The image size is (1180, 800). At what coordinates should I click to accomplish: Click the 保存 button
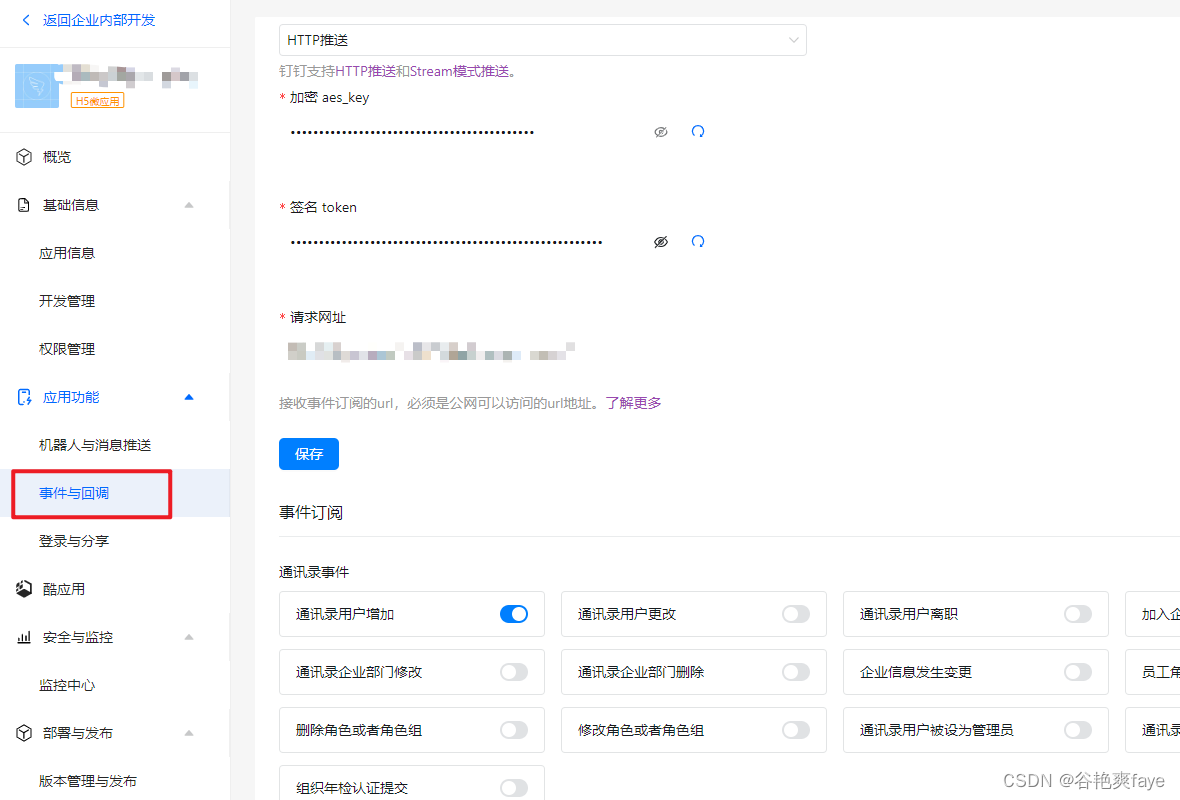coord(309,454)
